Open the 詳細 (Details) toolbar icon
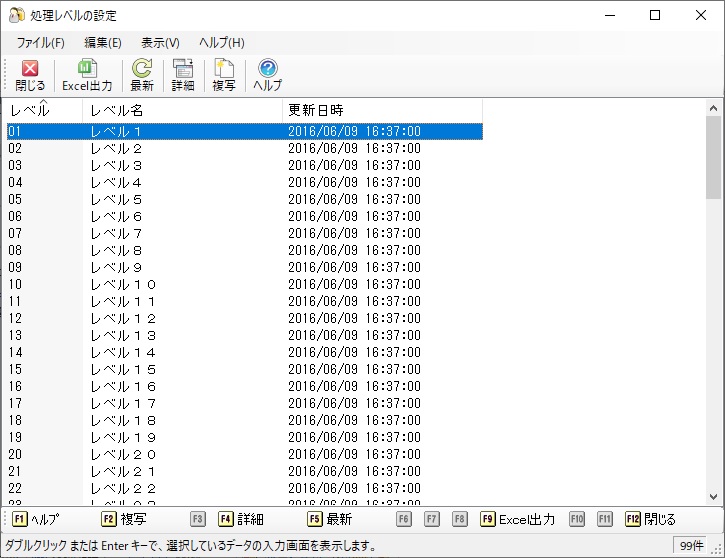The width and height of the screenshot is (725, 558). point(183,69)
